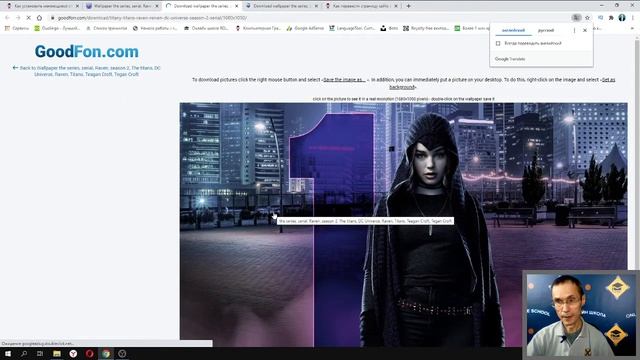This screenshot has width=640, height=360.
Task: Click the 'Save the image as...' link
Action: pyautogui.click(x=344, y=80)
